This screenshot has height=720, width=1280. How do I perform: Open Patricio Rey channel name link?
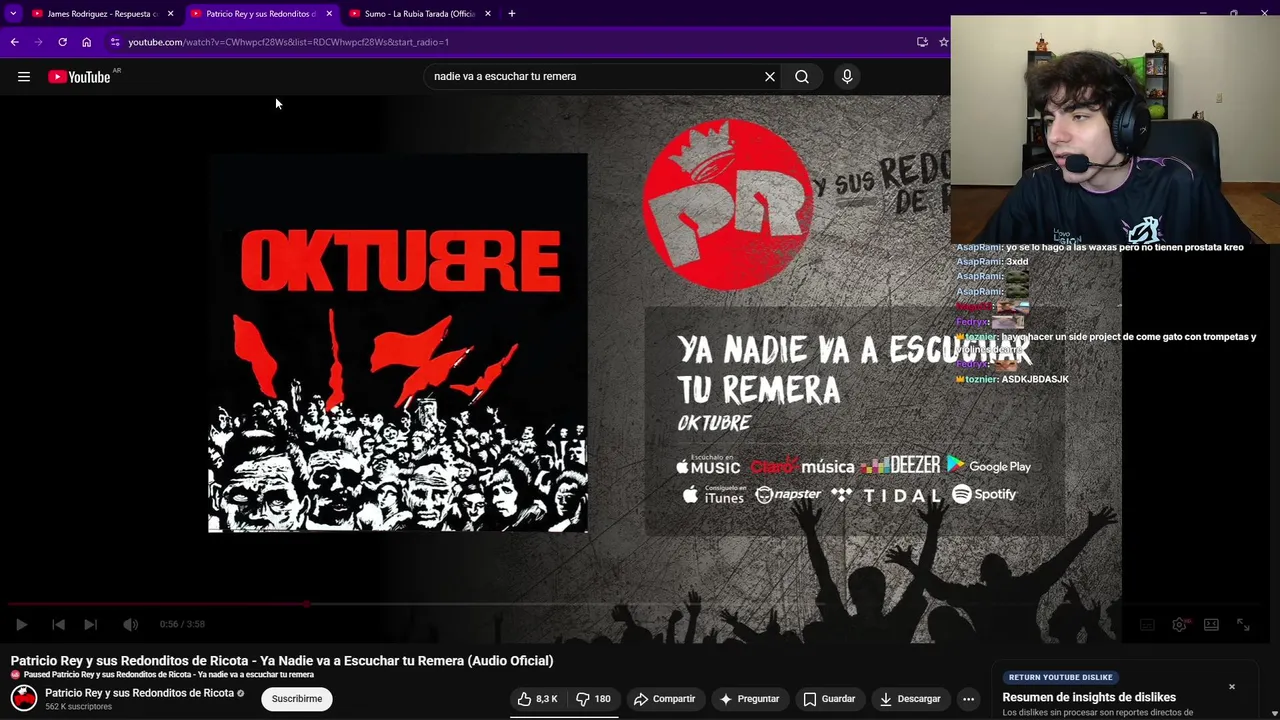[139, 693]
